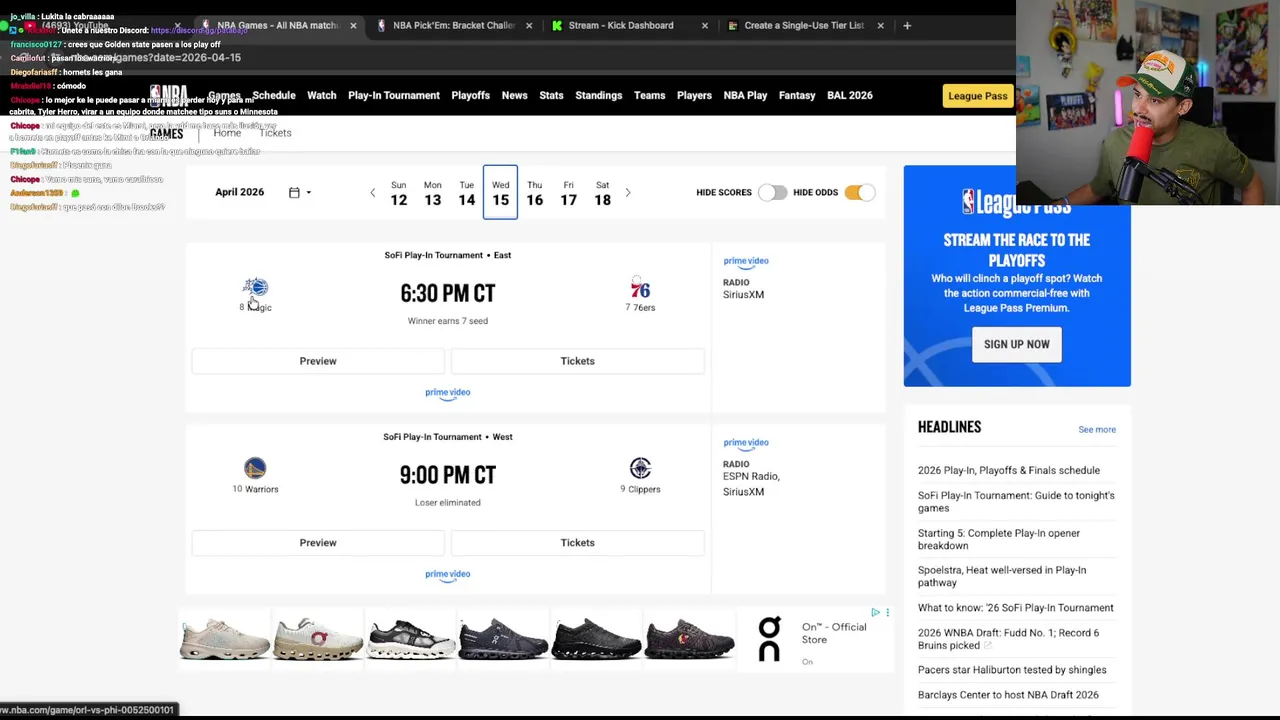This screenshot has width=1280, height=720.
Task: Open the Schedule menu item
Action: coord(274,95)
